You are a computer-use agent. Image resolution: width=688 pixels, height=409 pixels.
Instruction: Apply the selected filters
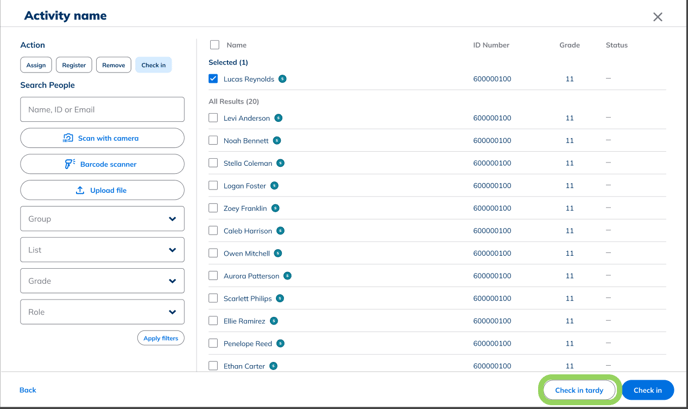161,338
